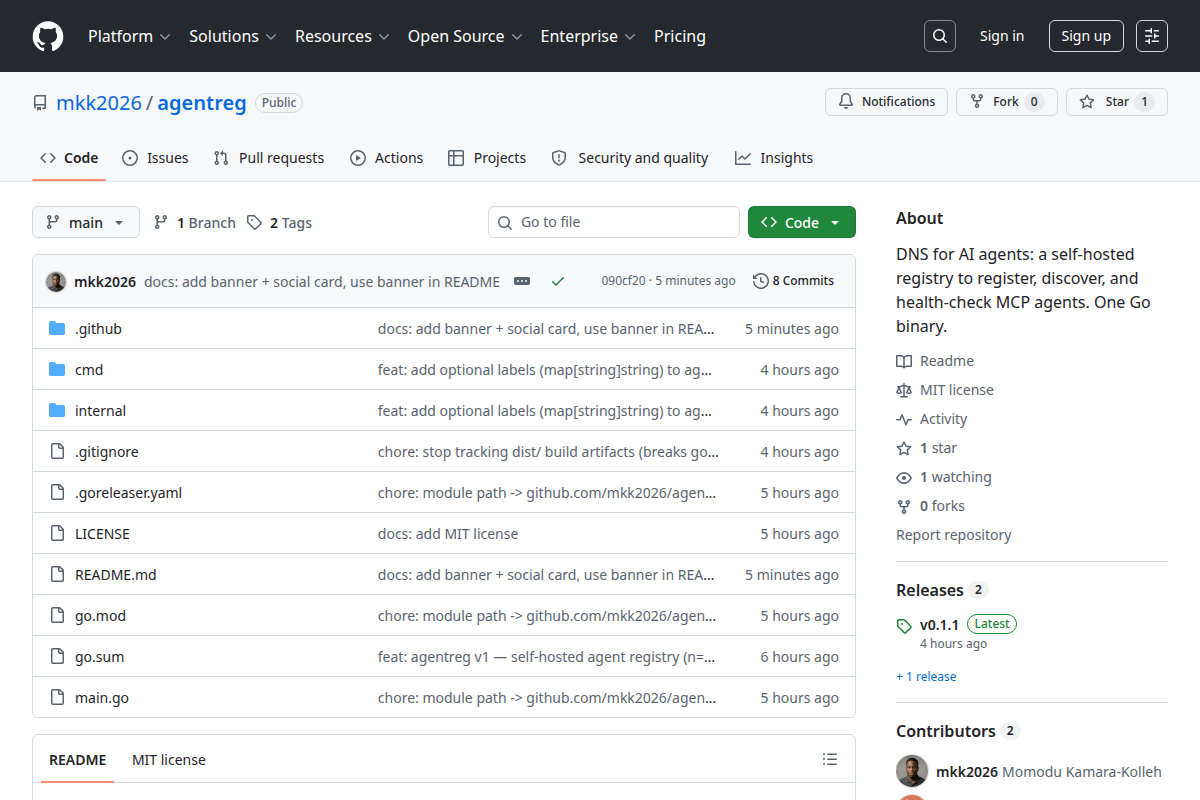
Task: View the 2 Tags link
Action: click(x=279, y=223)
